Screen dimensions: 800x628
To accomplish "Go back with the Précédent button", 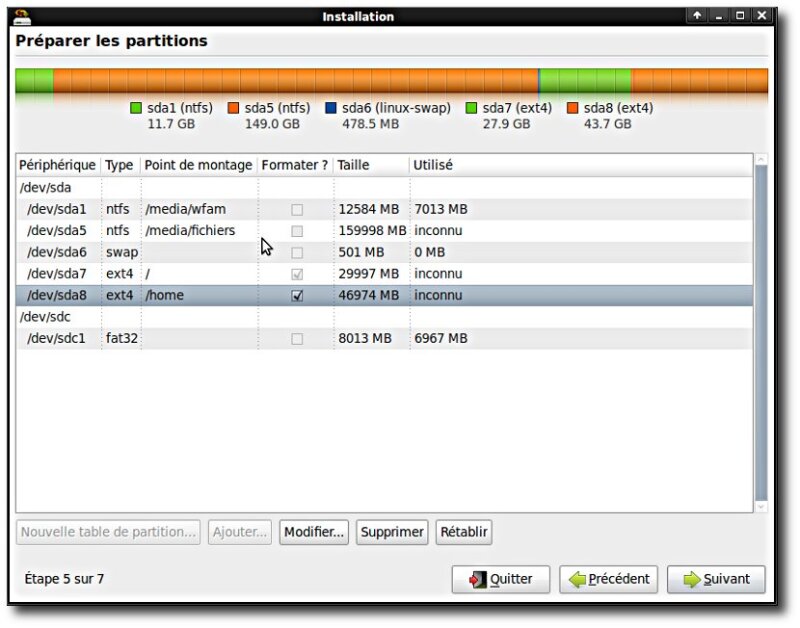I will pyautogui.click(x=608, y=579).
